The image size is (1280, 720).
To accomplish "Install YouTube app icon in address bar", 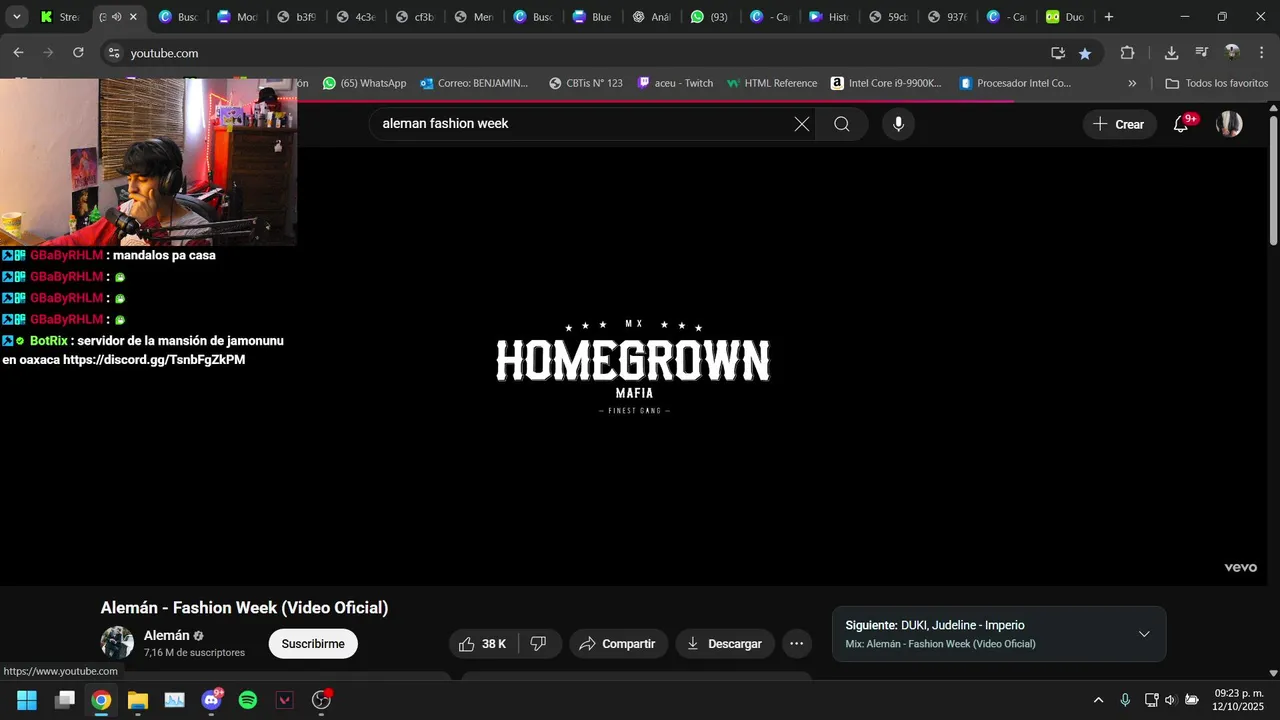I will pyautogui.click(x=1058, y=53).
